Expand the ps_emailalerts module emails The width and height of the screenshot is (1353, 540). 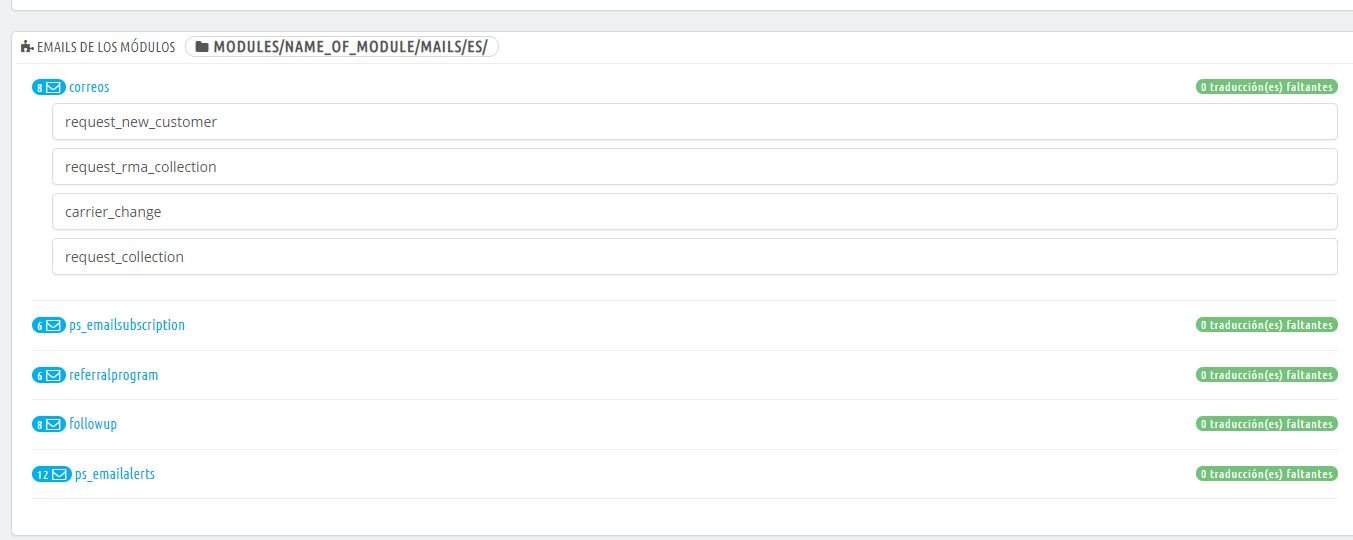pos(114,474)
